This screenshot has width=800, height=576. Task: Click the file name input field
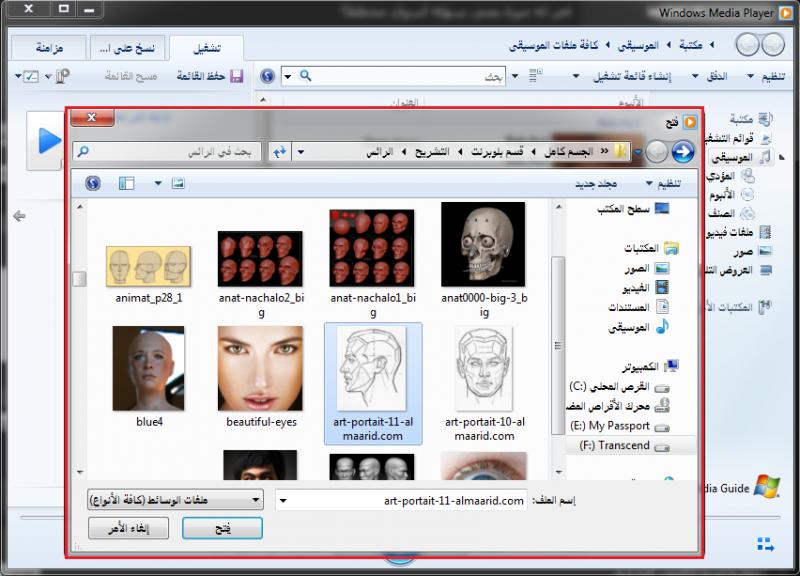401,500
